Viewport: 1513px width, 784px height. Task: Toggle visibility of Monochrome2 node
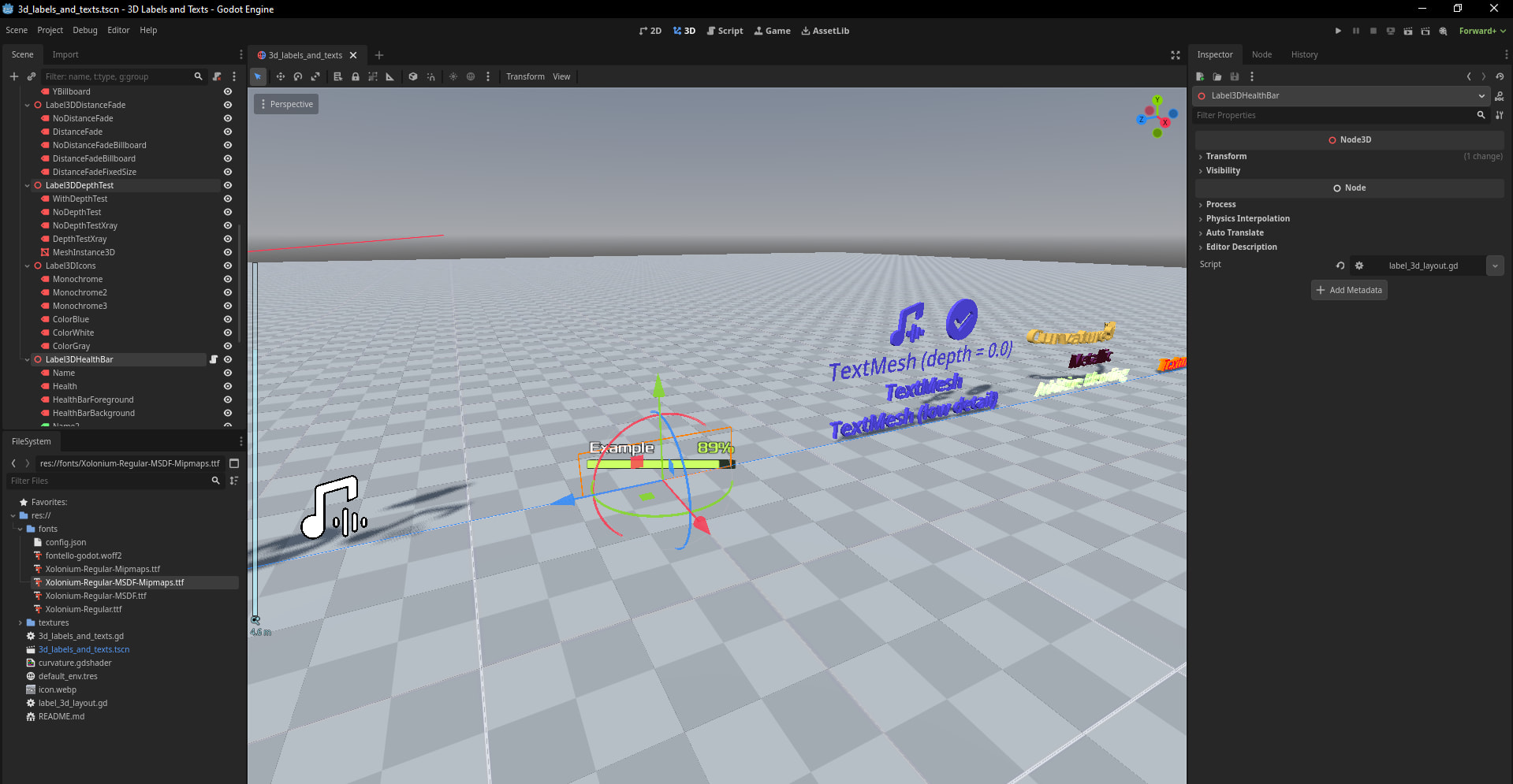coord(228,292)
